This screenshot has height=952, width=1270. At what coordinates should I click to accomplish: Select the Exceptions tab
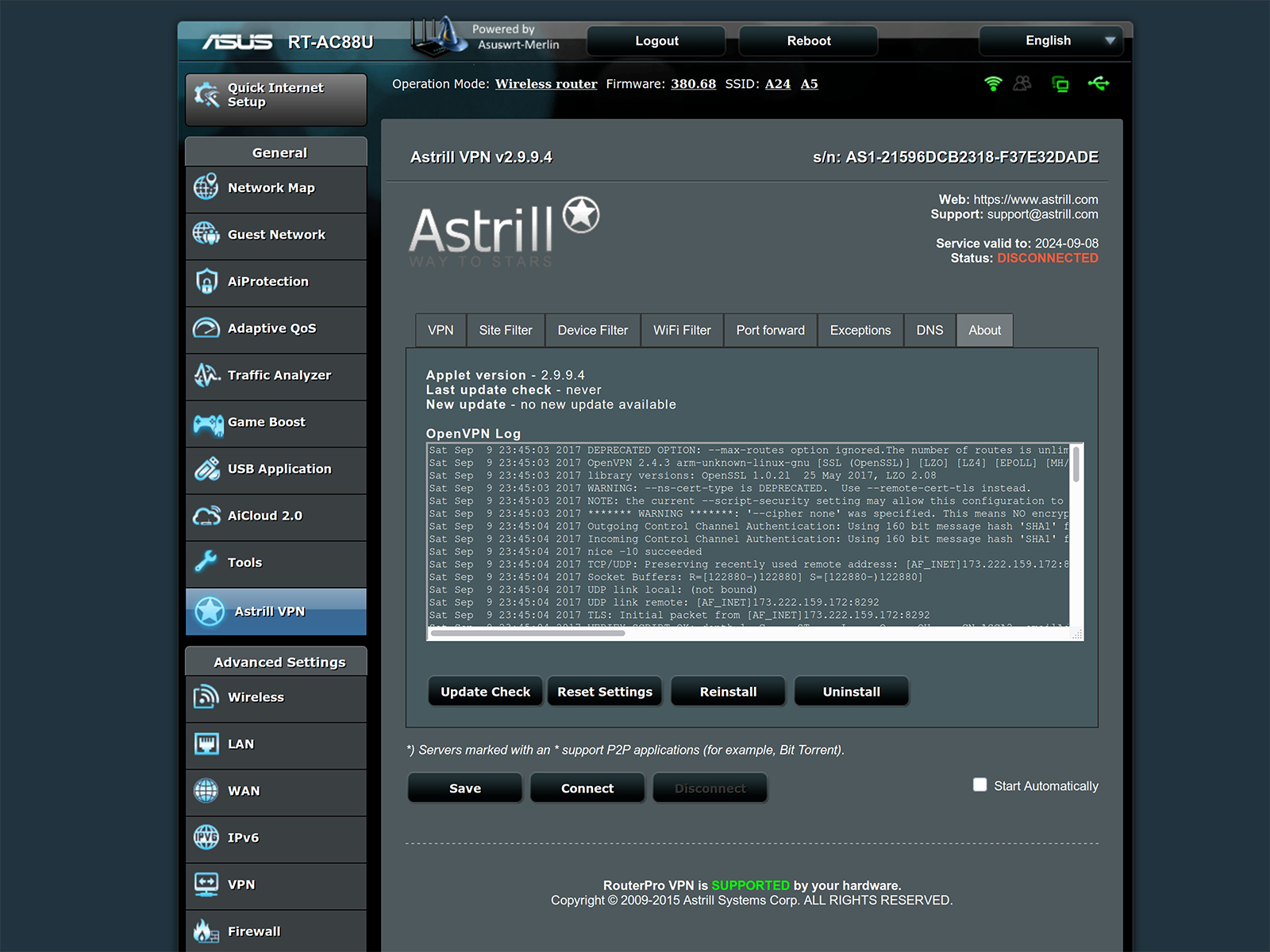tap(860, 330)
